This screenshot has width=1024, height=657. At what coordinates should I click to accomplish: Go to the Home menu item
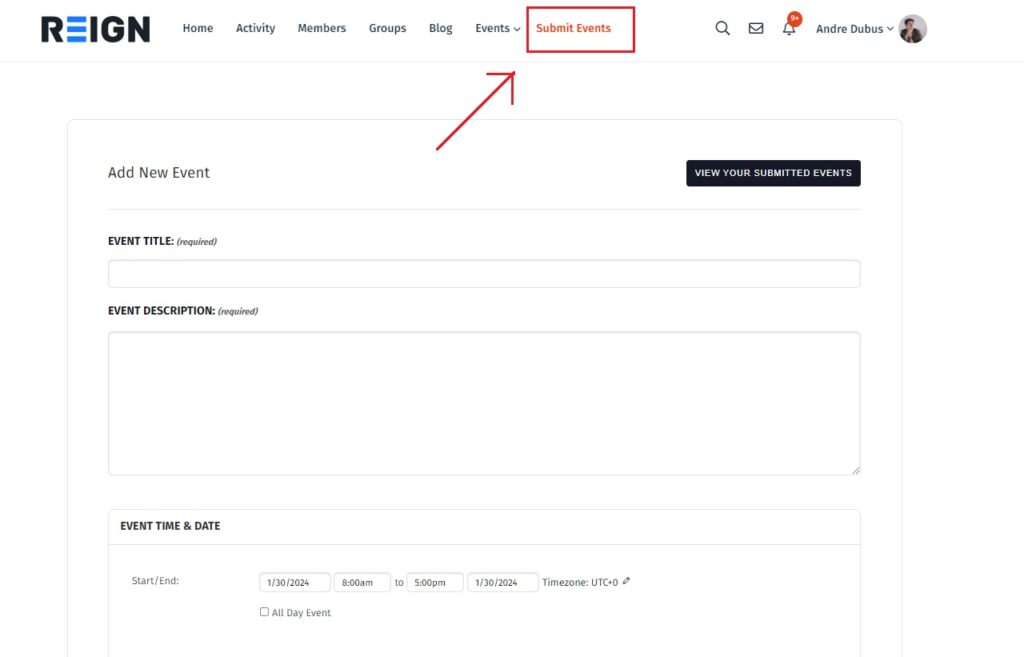(198, 28)
